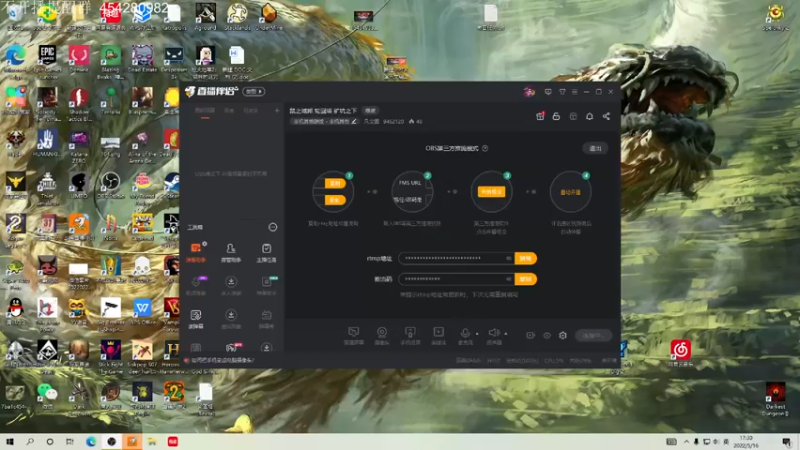Open WPS Office desktop shortcut

click(142, 312)
